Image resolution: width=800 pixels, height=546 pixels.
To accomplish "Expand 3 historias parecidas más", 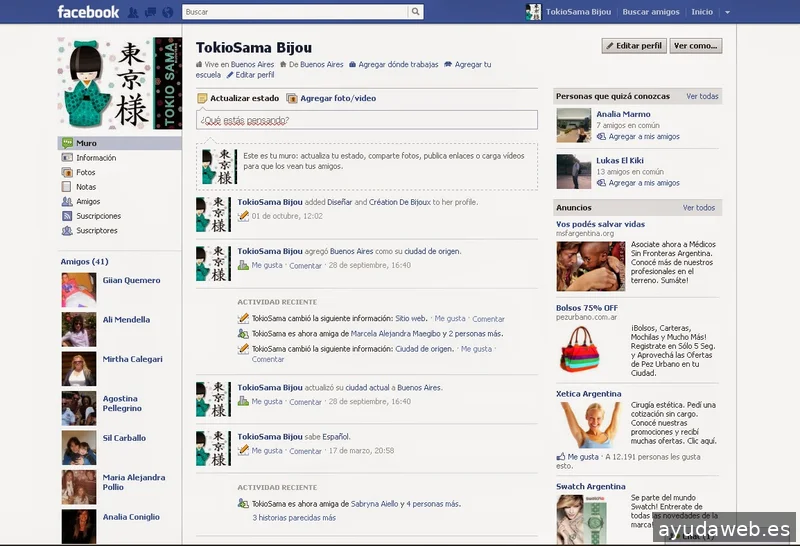I will tap(293, 518).
